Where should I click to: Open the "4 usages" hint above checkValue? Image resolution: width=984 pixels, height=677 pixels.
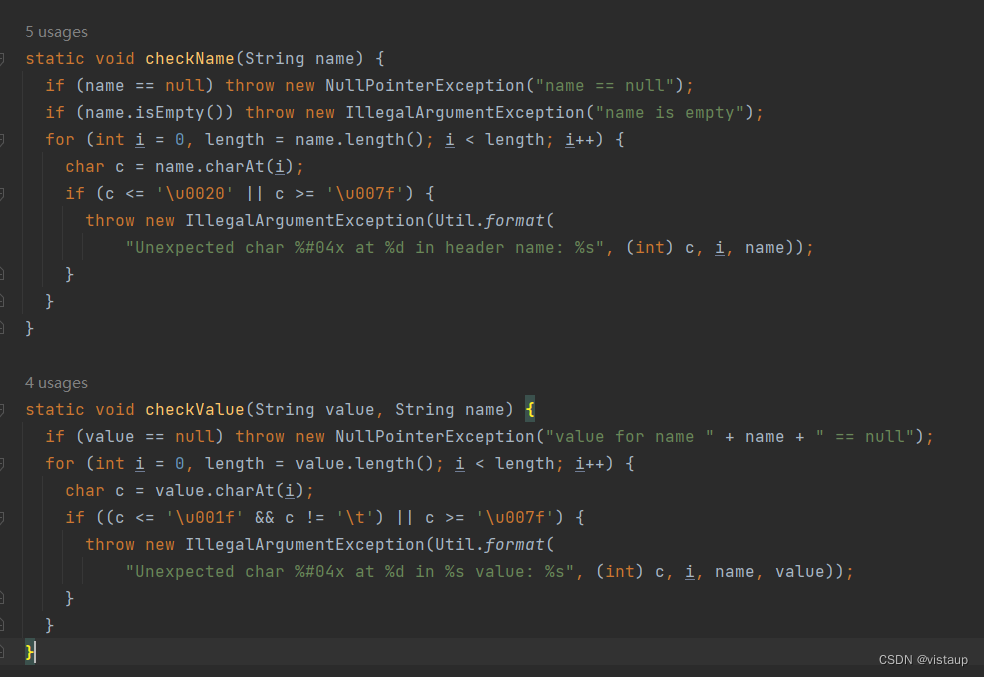tap(56, 382)
